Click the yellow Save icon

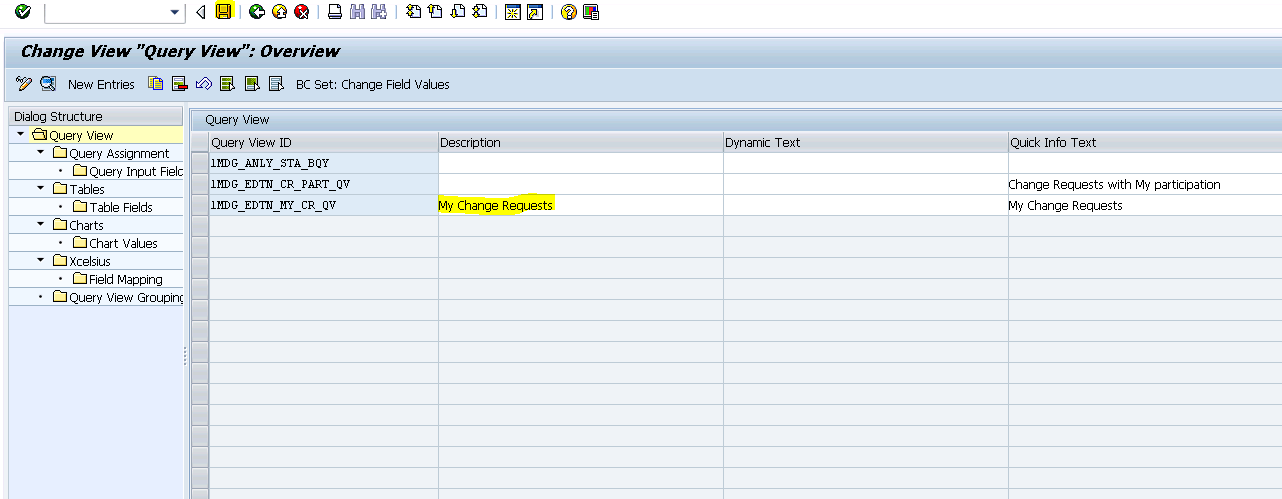[x=224, y=12]
